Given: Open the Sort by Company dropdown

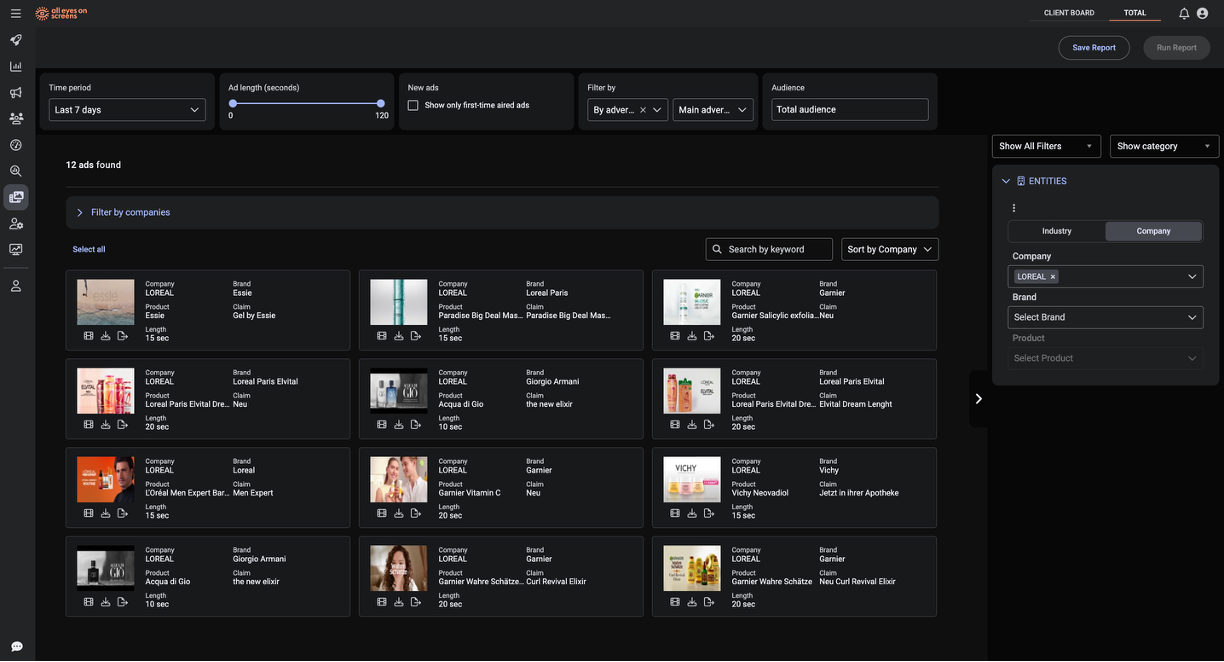Looking at the screenshot, I should pyautogui.click(x=890, y=249).
